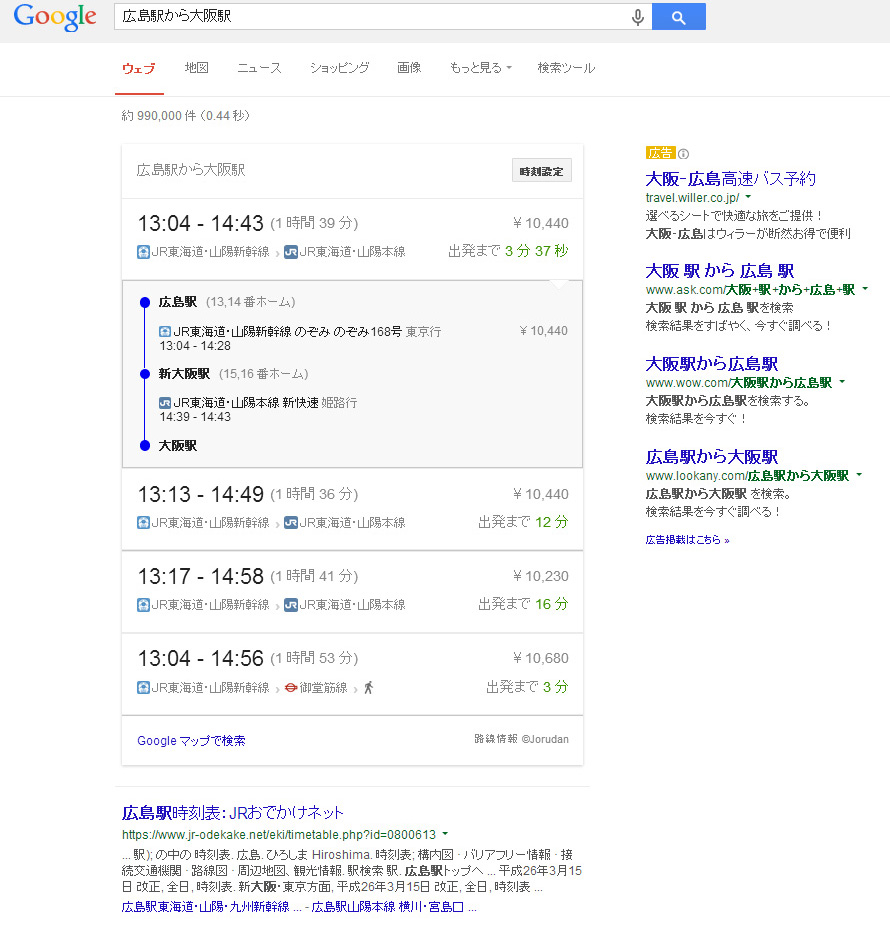890x935 pixels.
Task: Click the blue dot for 新大阪駅 stop
Action: coord(145,374)
